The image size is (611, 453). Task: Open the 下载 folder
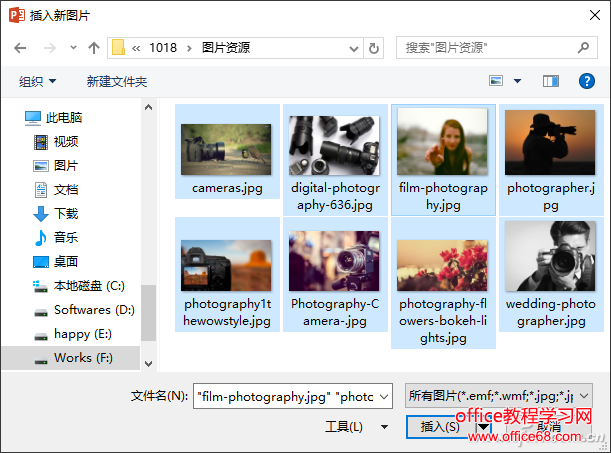click(56, 213)
